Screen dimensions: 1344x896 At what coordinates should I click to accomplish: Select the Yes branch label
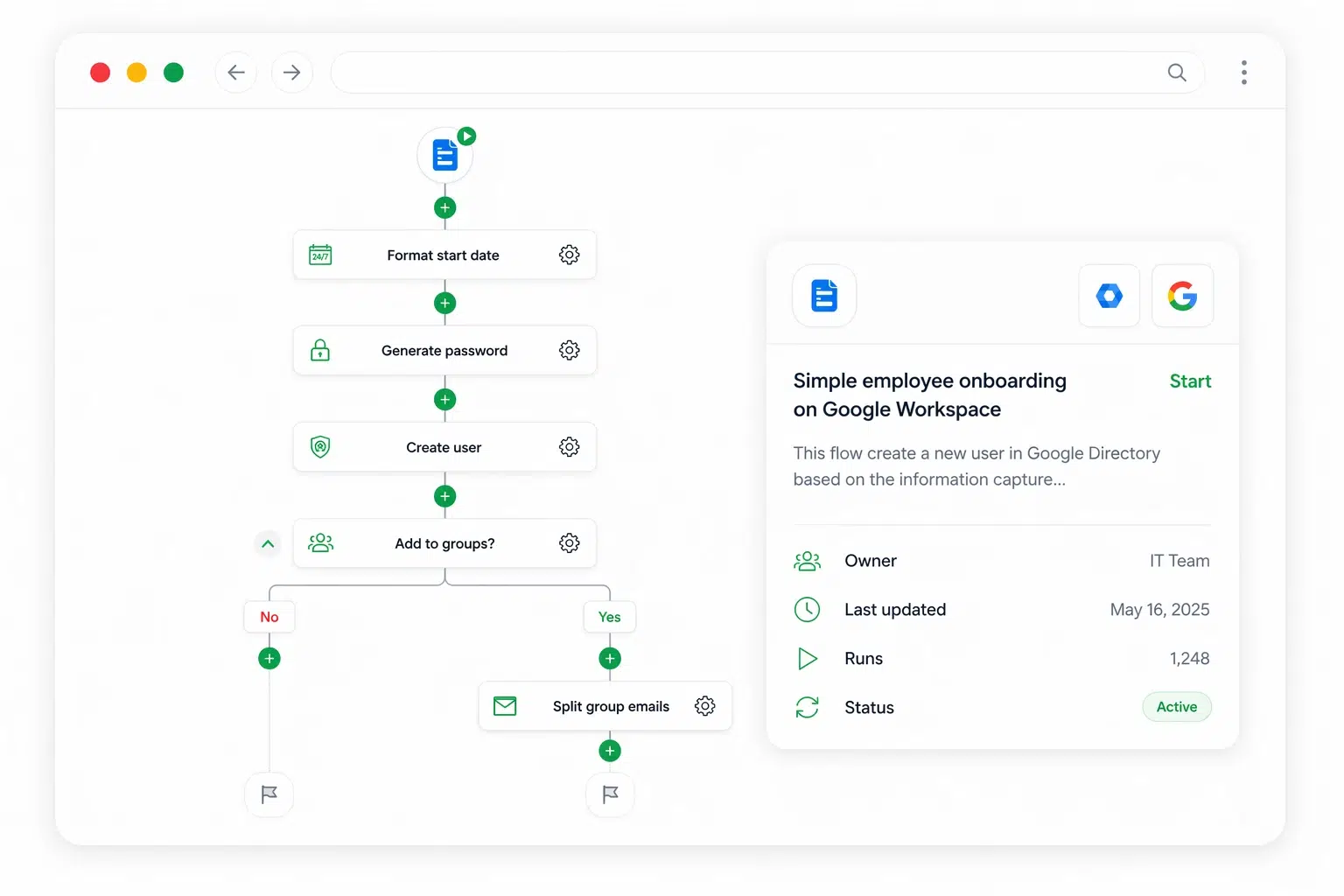pos(609,617)
